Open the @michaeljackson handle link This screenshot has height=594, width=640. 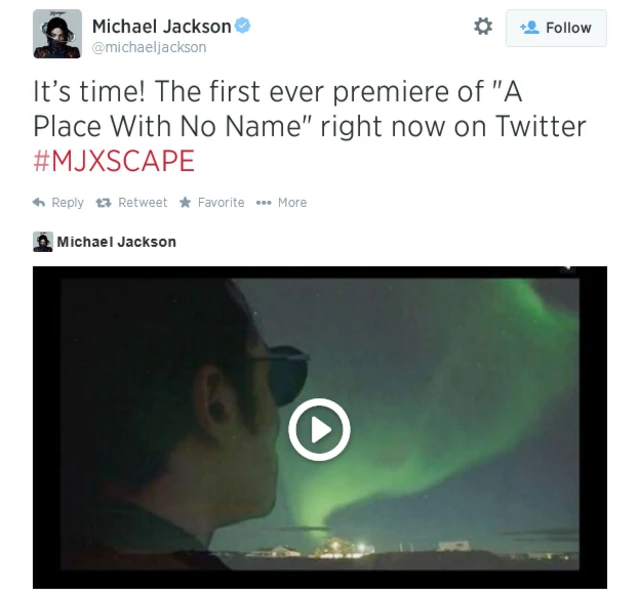[149, 47]
